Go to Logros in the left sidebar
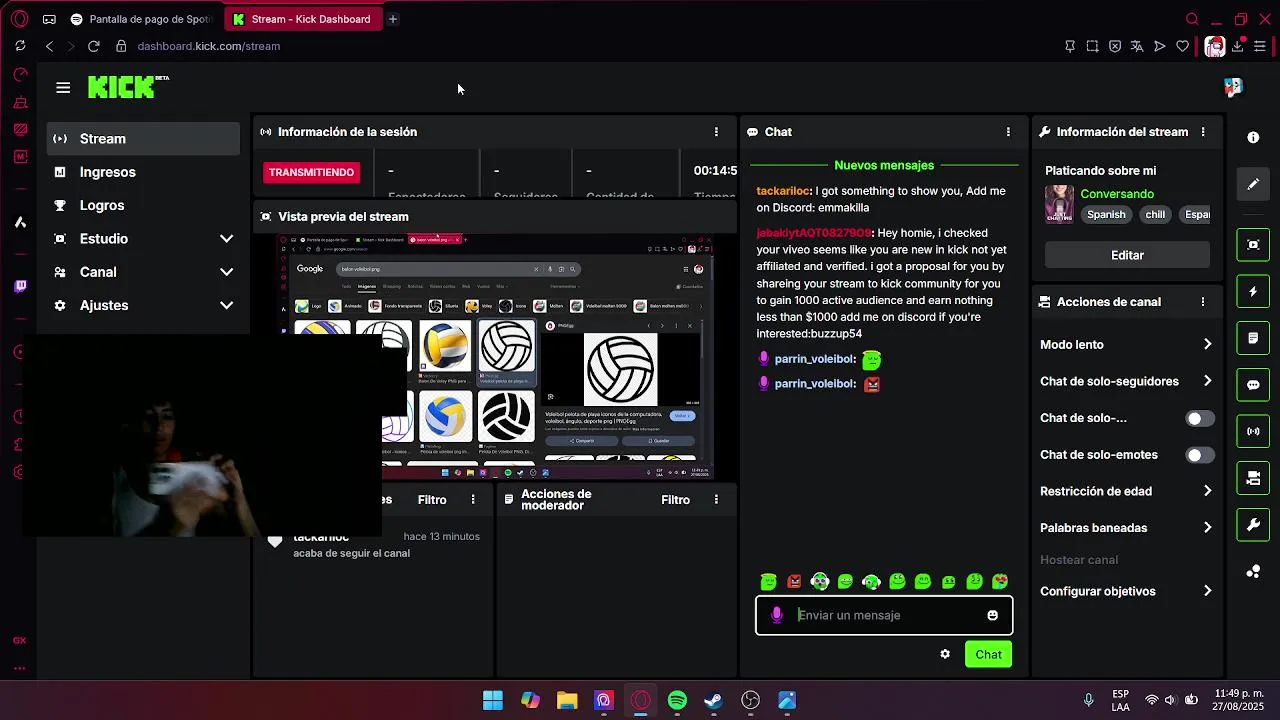The image size is (1280, 720). (x=143, y=205)
